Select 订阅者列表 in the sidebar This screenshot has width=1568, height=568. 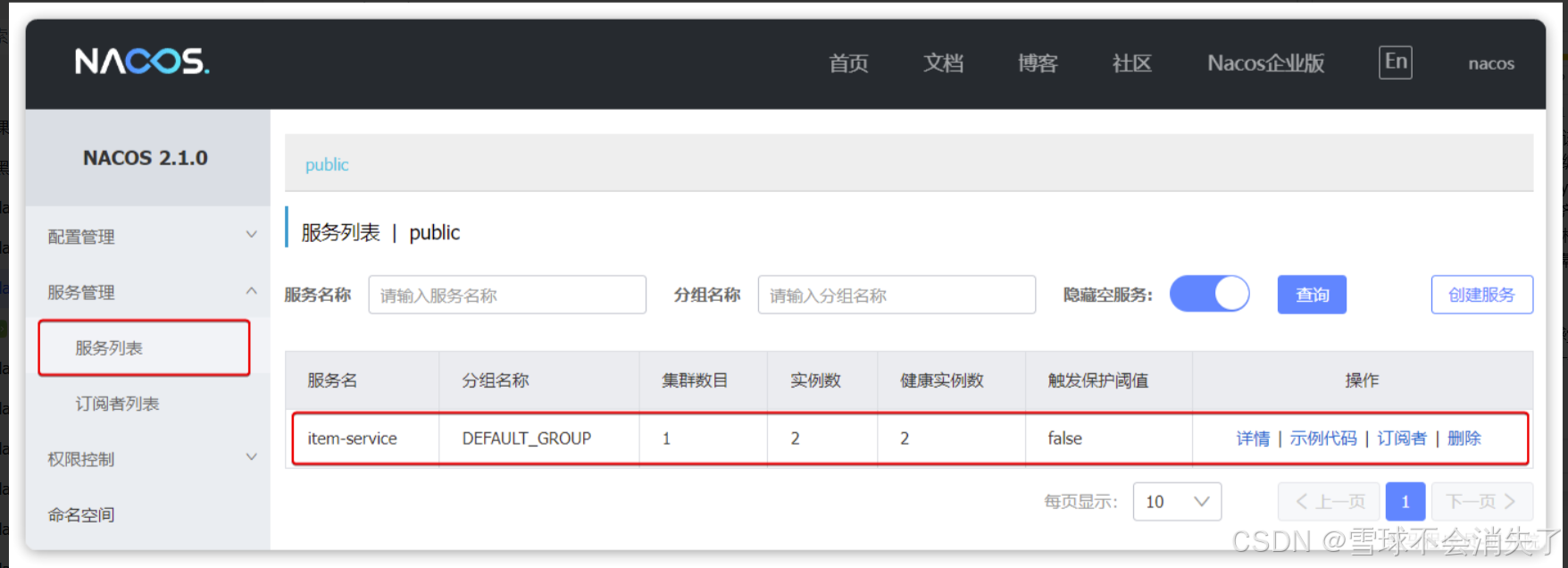pos(117,404)
